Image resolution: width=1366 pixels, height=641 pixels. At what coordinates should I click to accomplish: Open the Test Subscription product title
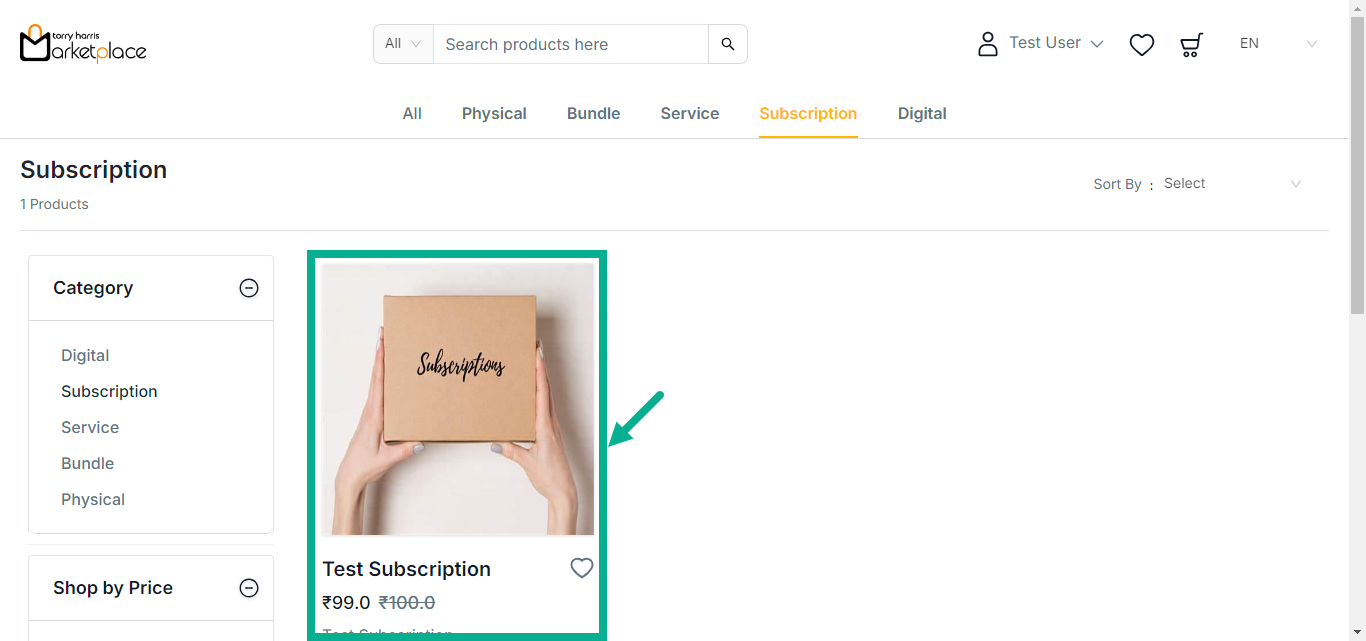[x=406, y=569]
